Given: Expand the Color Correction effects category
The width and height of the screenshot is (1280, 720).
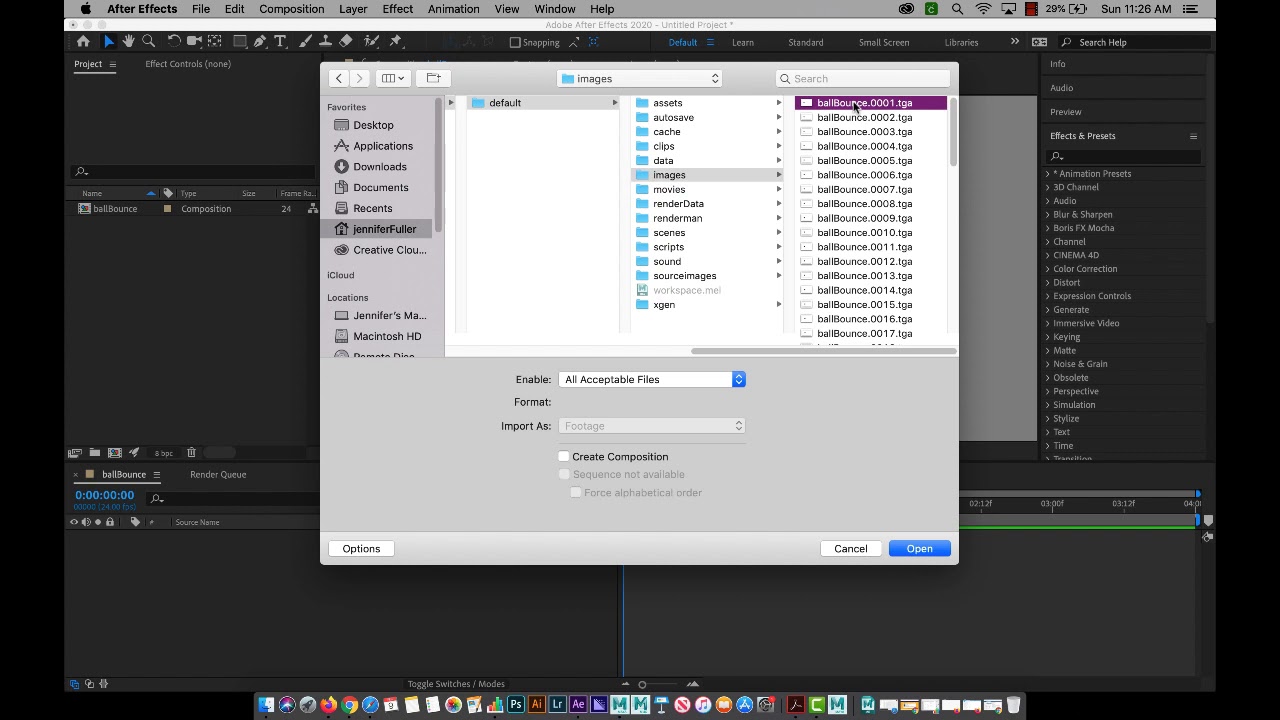Looking at the screenshot, I should [1048, 269].
